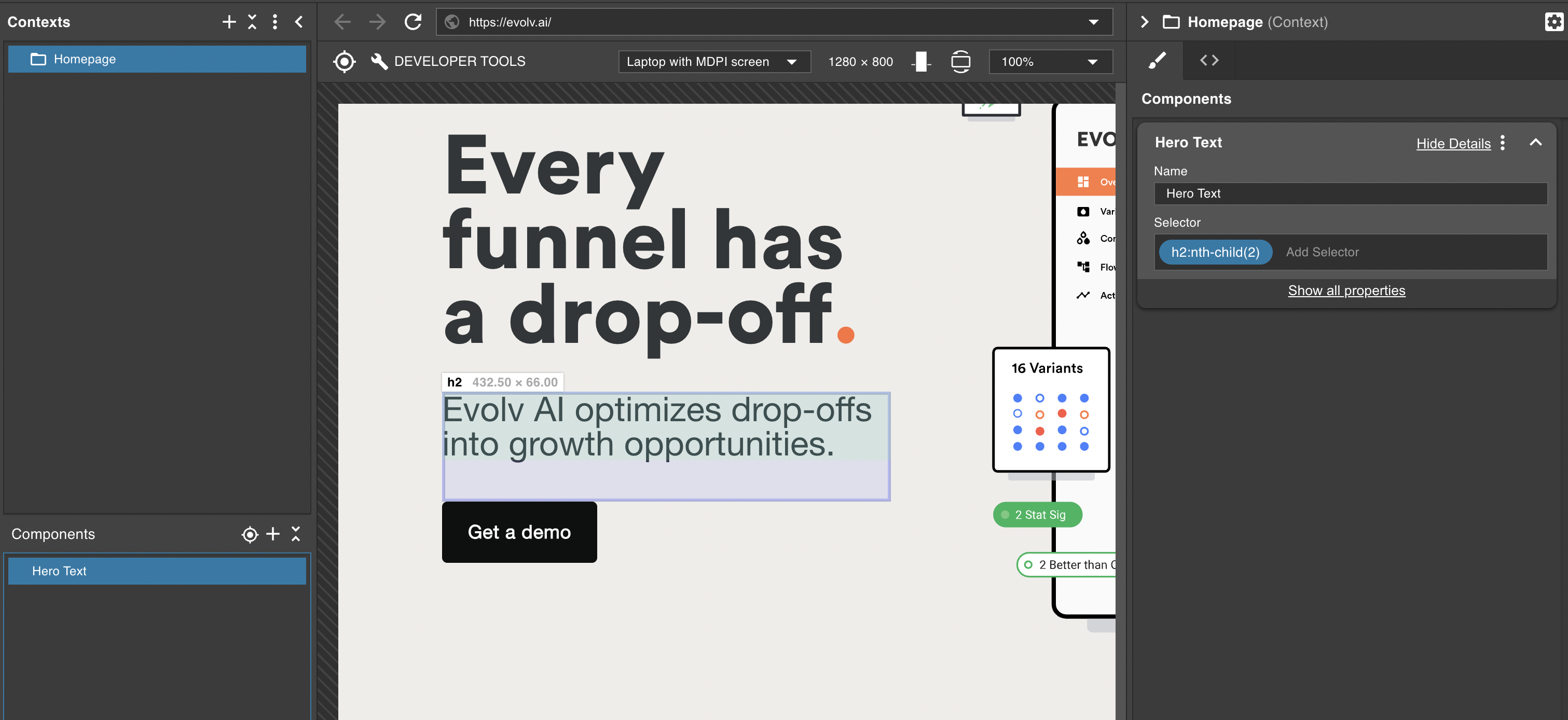Collapse all in Components panel
The image size is (1568, 720).
(x=296, y=534)
